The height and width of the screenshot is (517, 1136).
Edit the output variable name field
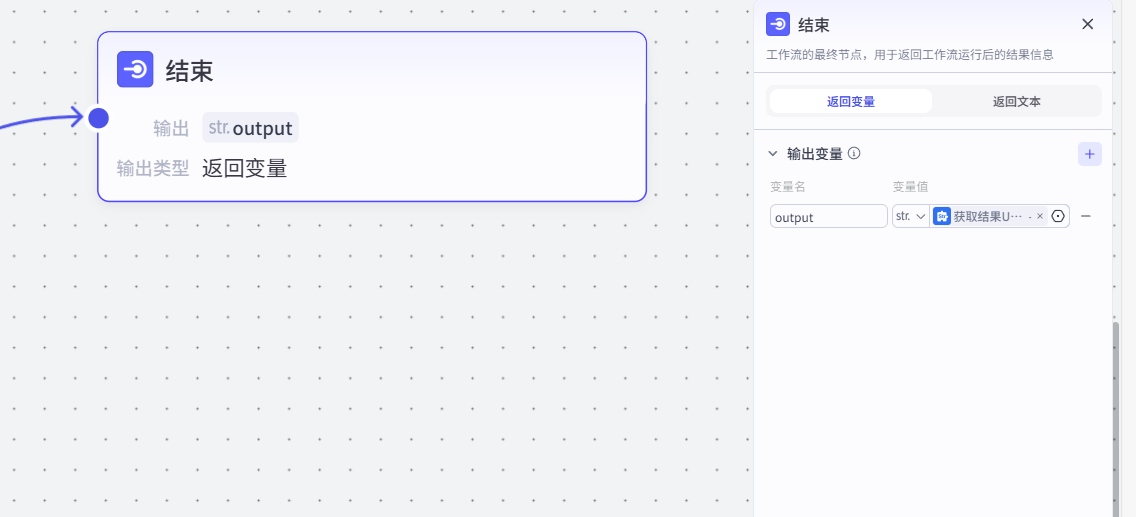tap(828, 216)
